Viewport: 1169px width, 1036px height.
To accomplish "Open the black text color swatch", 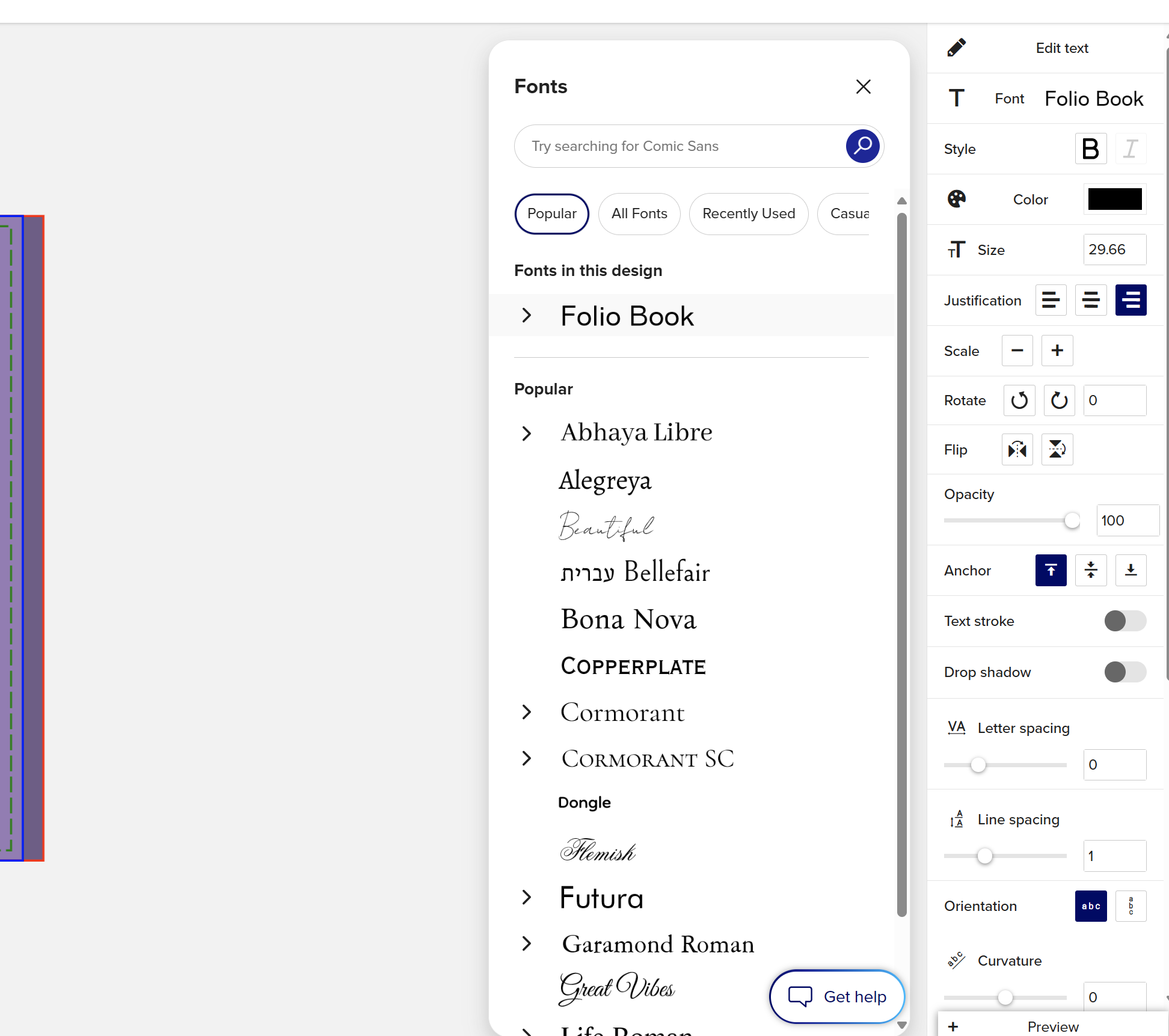I will (1115, 199).
